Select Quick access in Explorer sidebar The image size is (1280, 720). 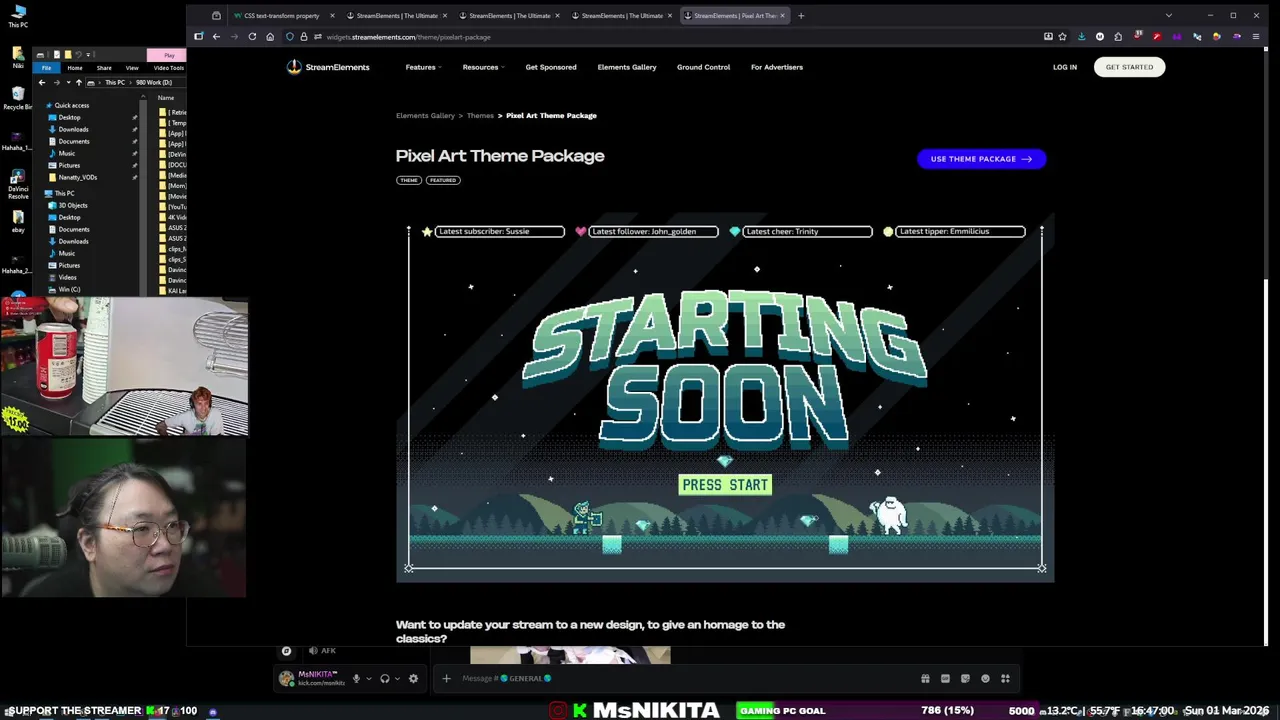(71, 106)
